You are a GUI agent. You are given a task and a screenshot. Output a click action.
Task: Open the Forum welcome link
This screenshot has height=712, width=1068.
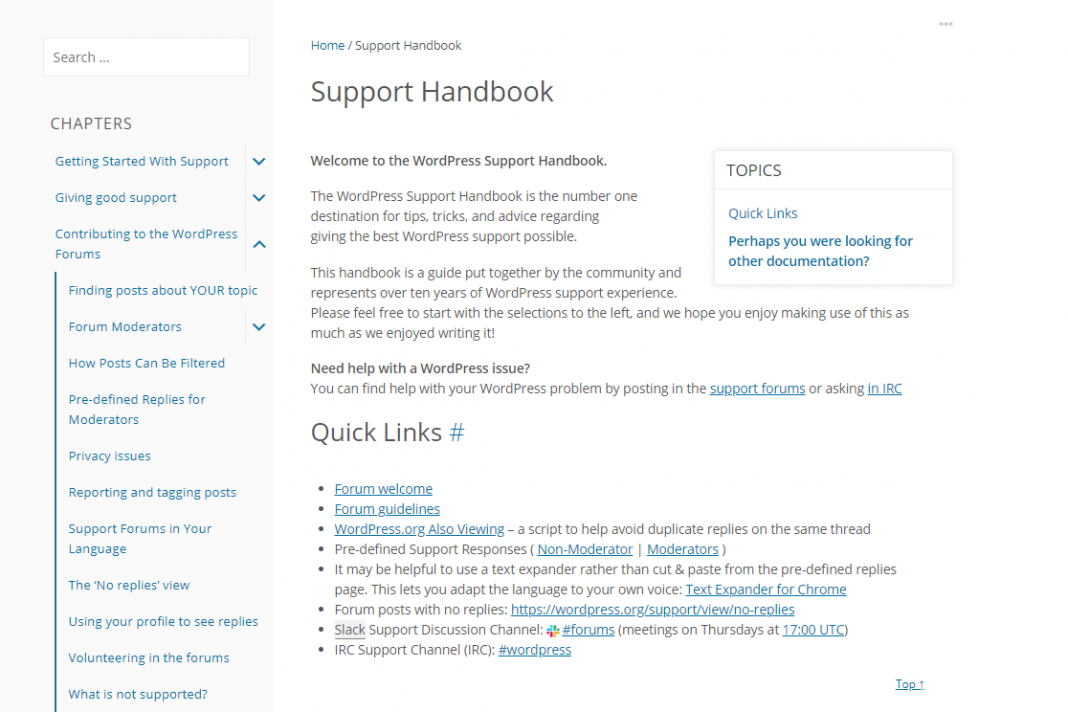(x=383, y=488)
